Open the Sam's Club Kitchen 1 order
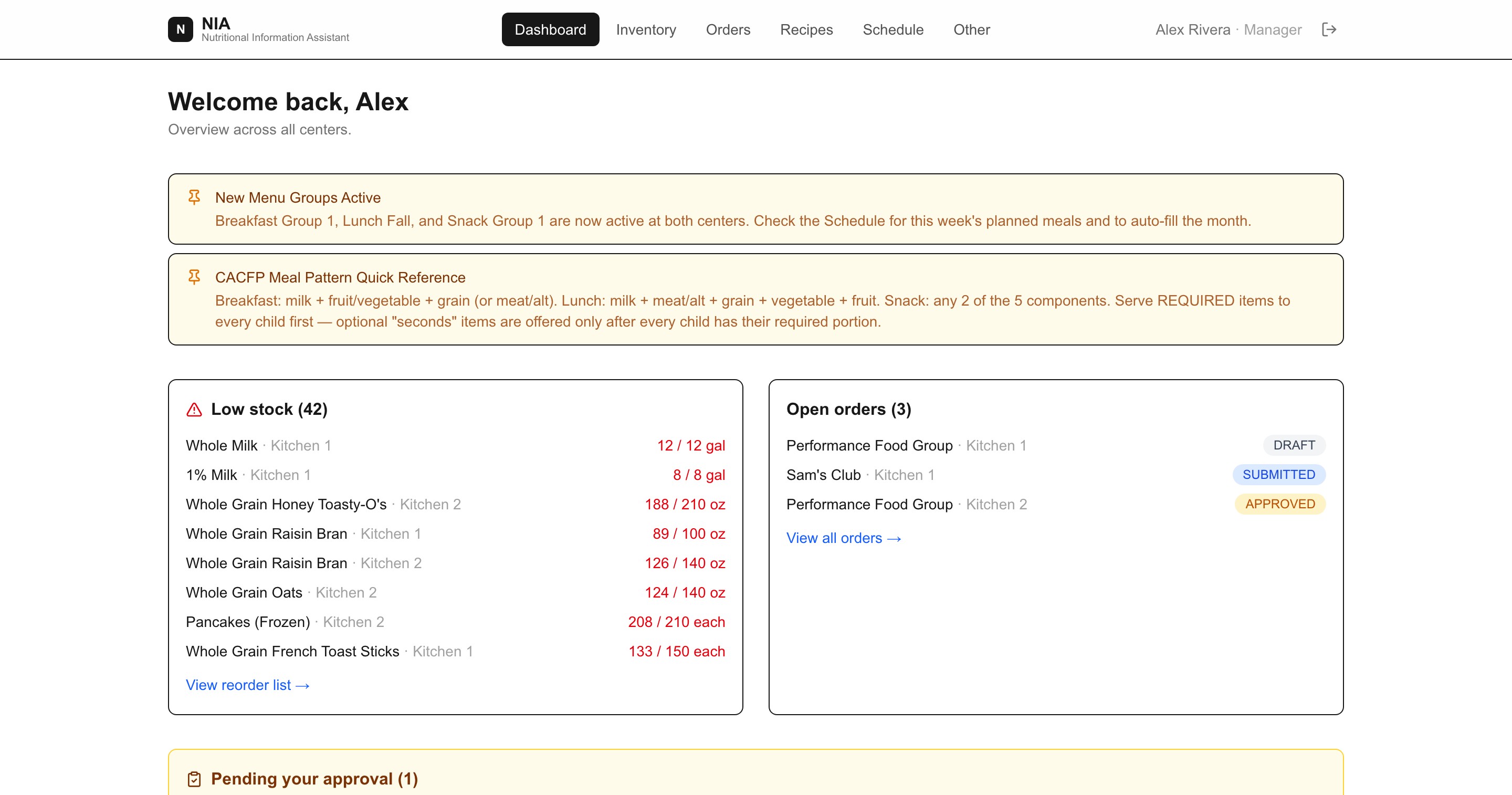Viewport: 1512px width, 795px height. coord(1056,475)
